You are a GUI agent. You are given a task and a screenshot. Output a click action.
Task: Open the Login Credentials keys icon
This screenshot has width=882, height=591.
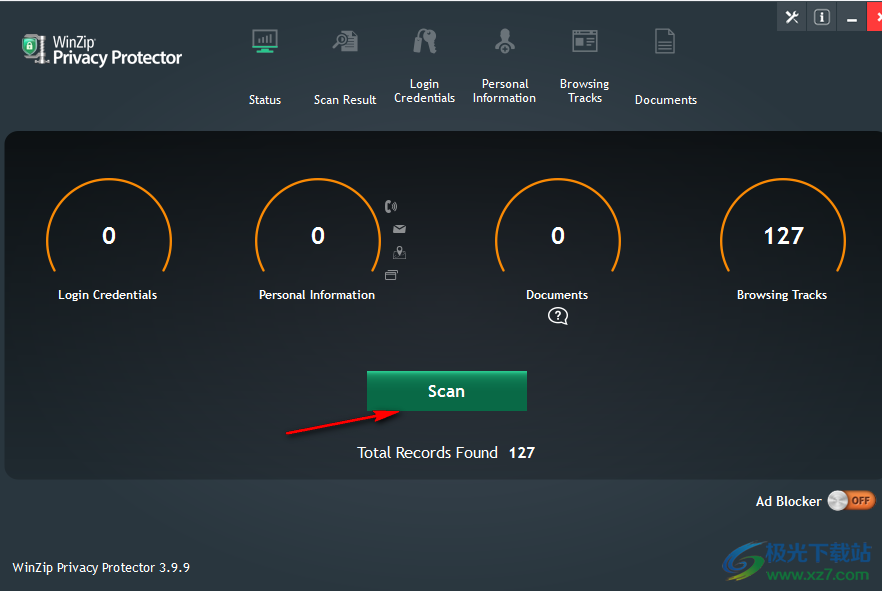[x=425, y=42]
